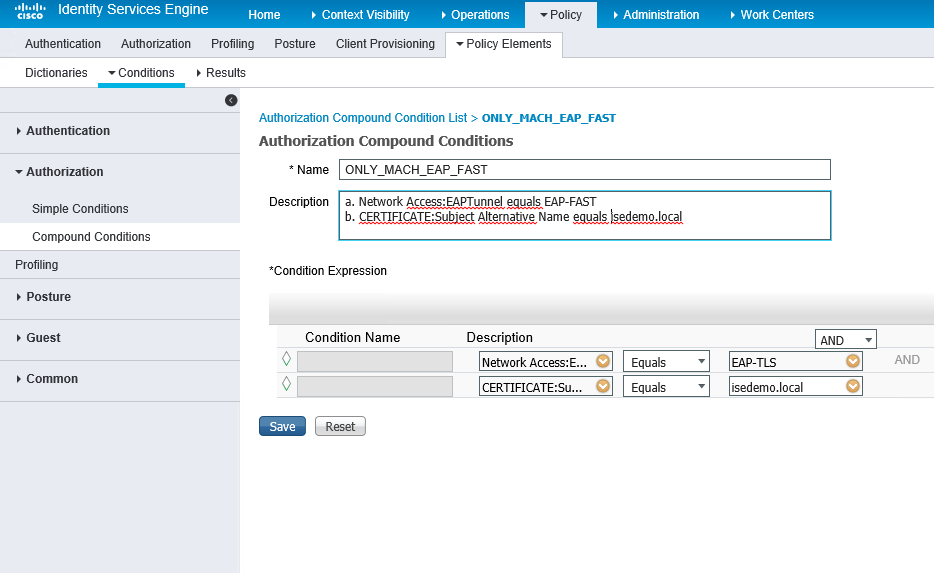Open value picker for EAP-TLS field
The height and width of the screenshot is (573, 934).
[x=853, y=361]
